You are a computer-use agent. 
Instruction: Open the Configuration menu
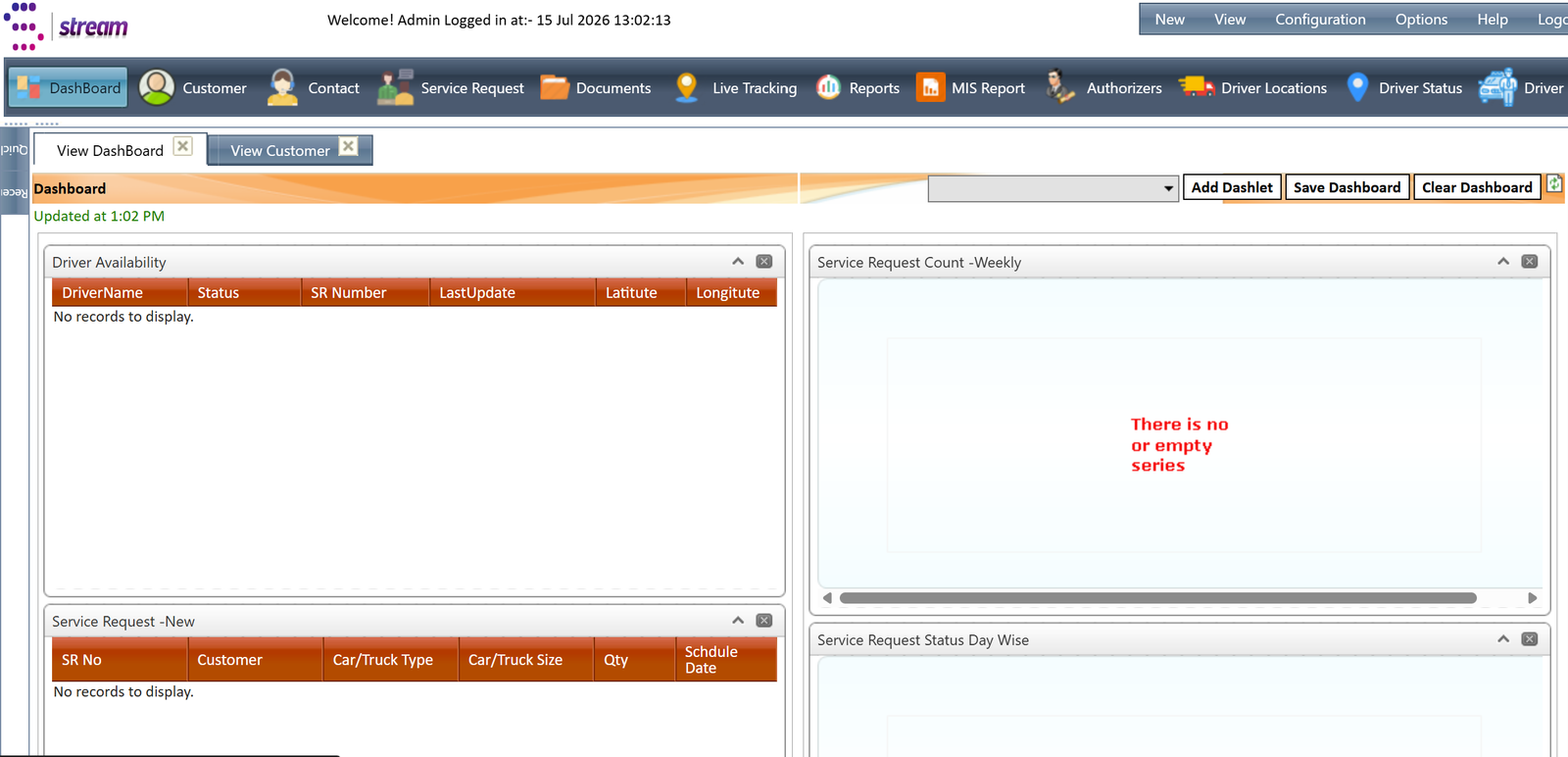pyautogui.click(x=1320, y=20)
